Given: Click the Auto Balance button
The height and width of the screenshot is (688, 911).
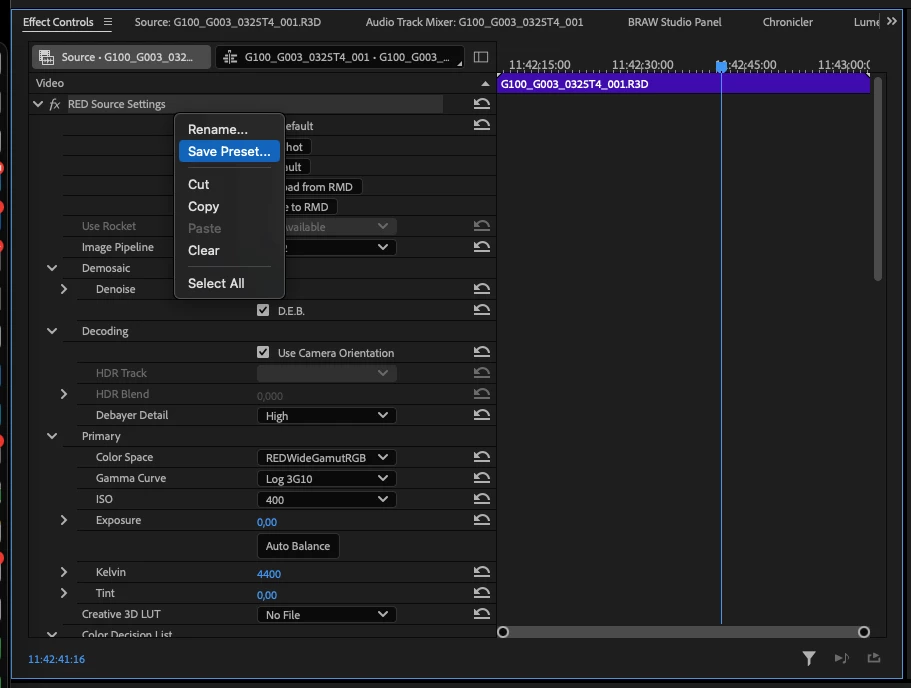Looking at the screenshot, I should tap(298, 546).
